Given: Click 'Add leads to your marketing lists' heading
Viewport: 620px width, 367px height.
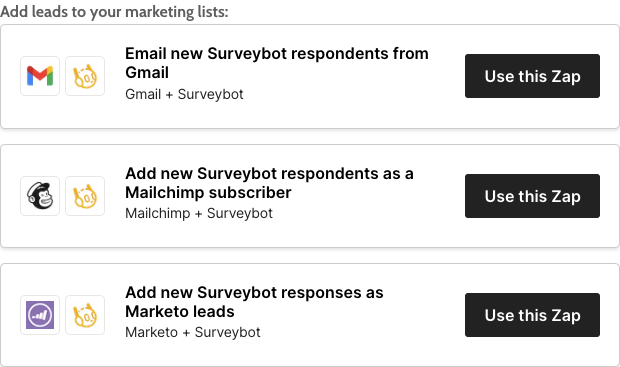Looking at the screenshot, I should (114, 11).
